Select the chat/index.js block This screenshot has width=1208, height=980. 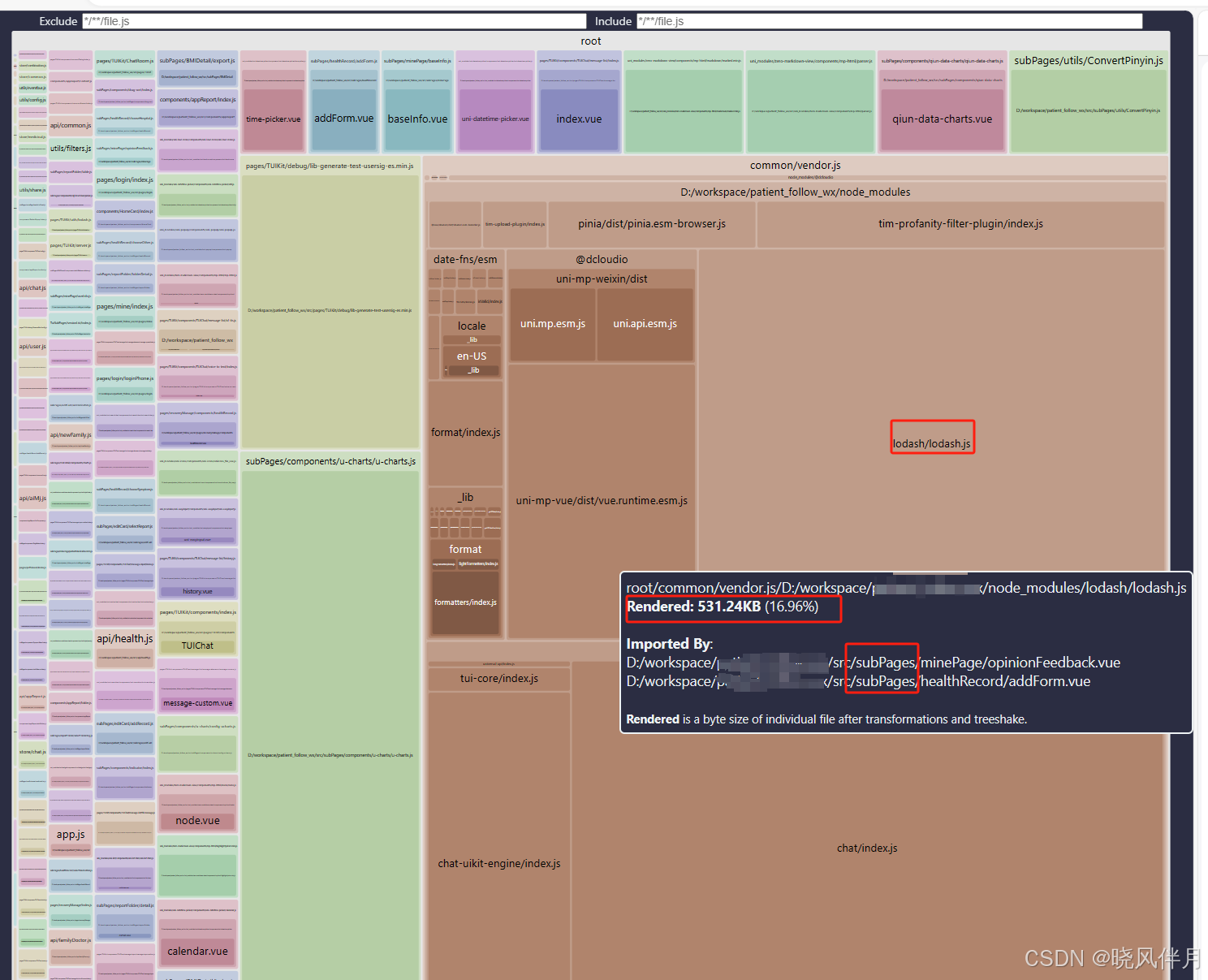click(867, 848)
